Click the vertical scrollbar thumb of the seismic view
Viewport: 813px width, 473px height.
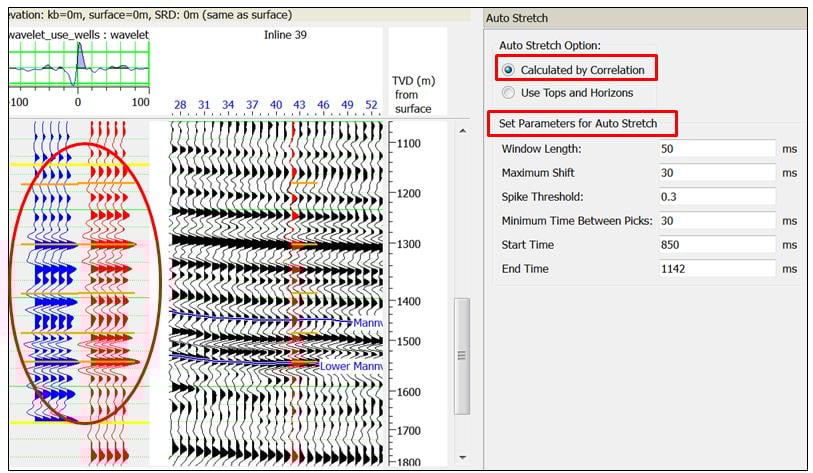(x=462, y=356)
